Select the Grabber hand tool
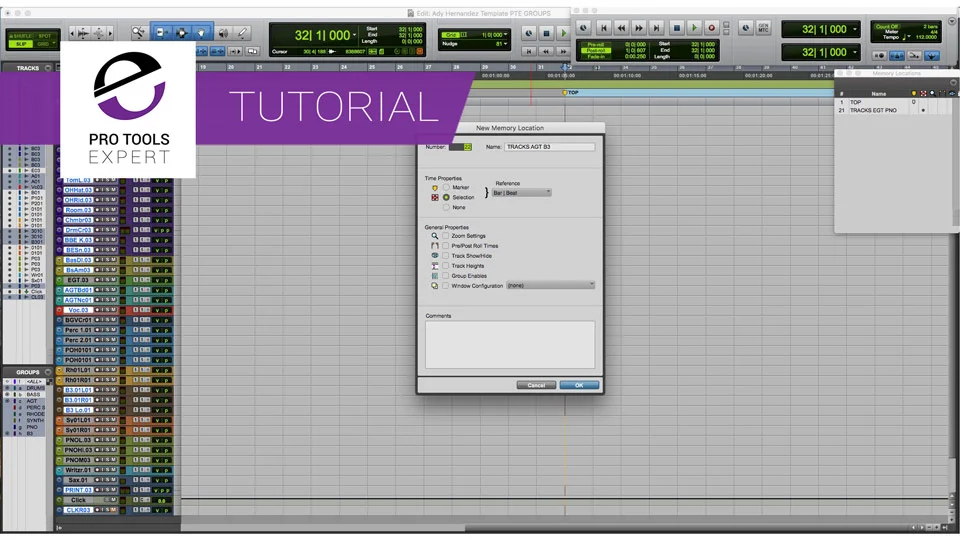960x540 pixels. point(201,33)
